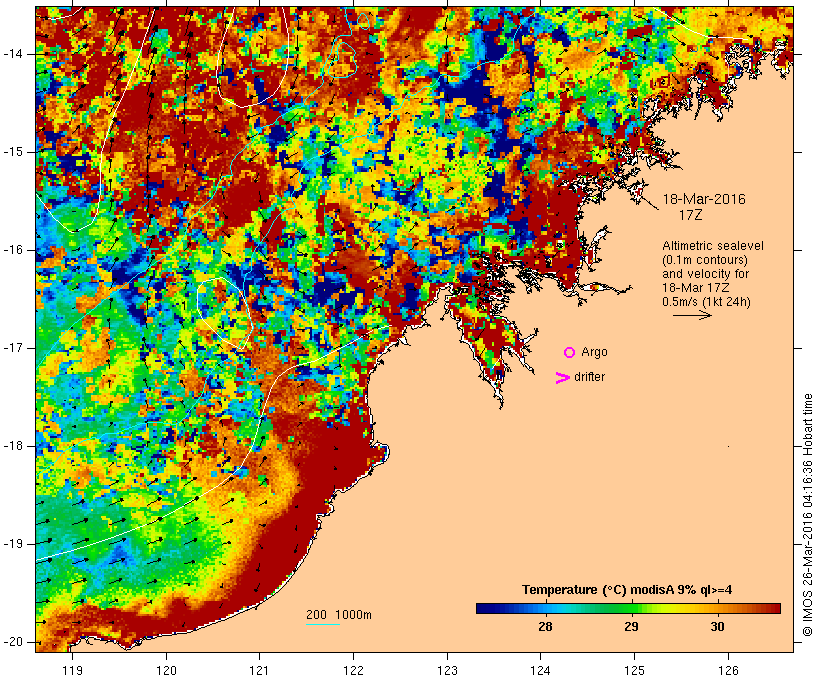Click latitude axis label '-14'
The image size is (820, 680).
[13, 54]
